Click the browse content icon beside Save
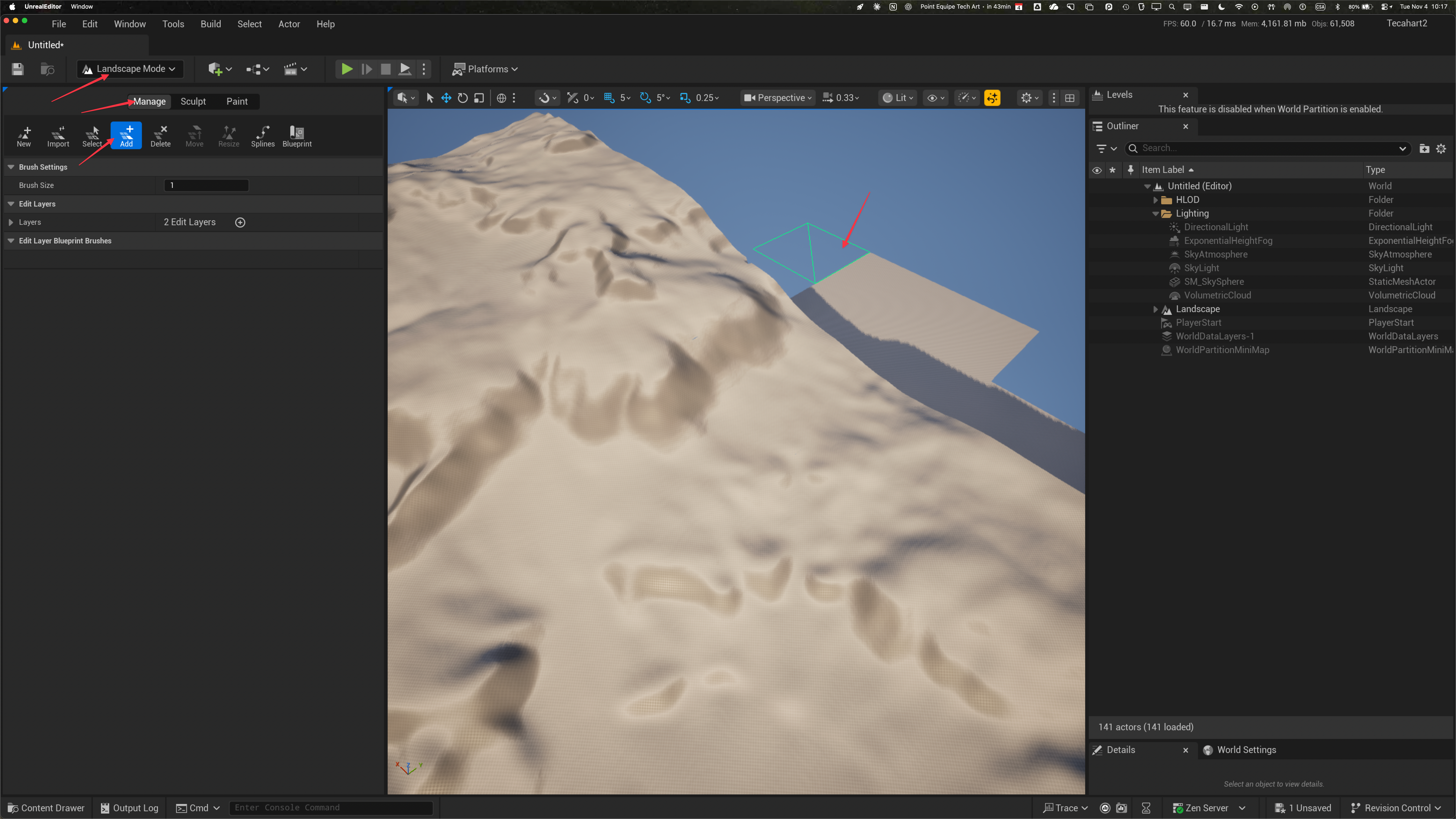This screenshot has width=1456, height=819. click(48, 69)
